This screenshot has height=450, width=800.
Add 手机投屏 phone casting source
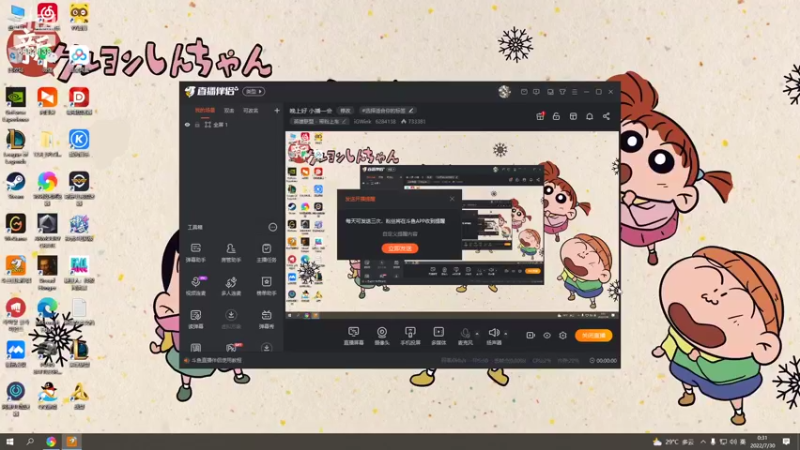coord(410,336)
